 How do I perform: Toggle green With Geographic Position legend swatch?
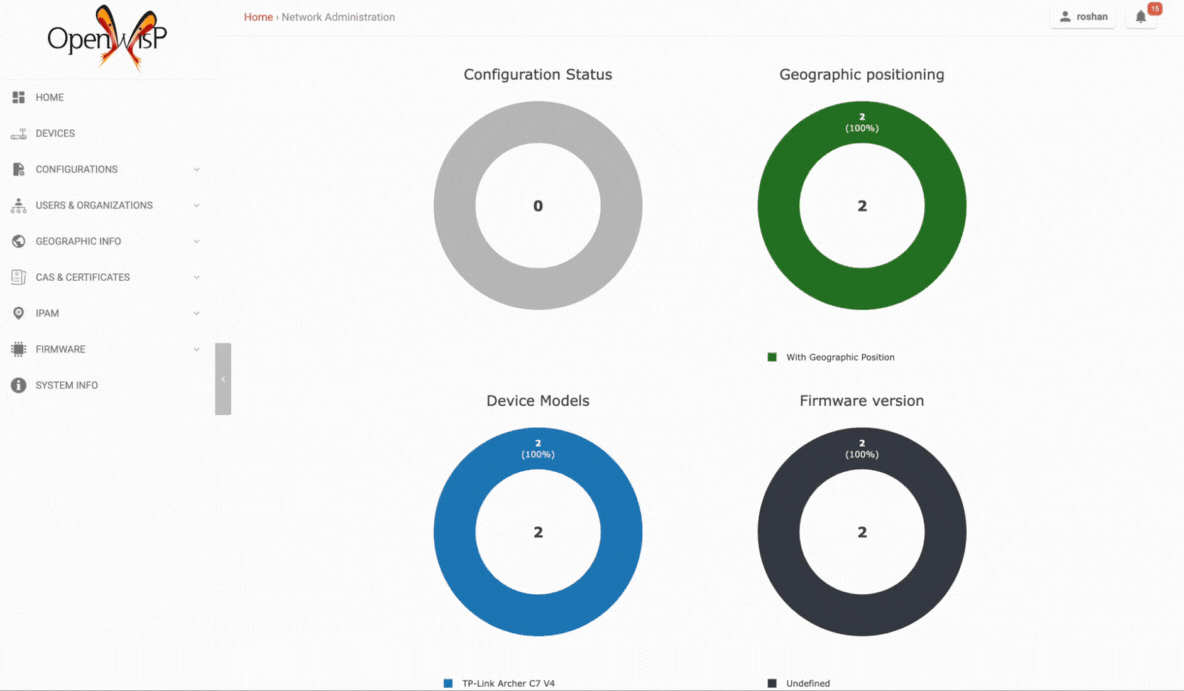click(772, 357)
